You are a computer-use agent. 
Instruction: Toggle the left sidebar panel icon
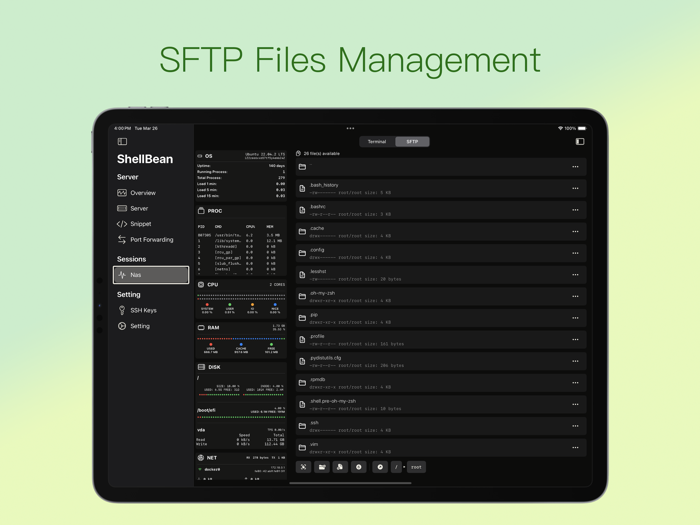122,142
